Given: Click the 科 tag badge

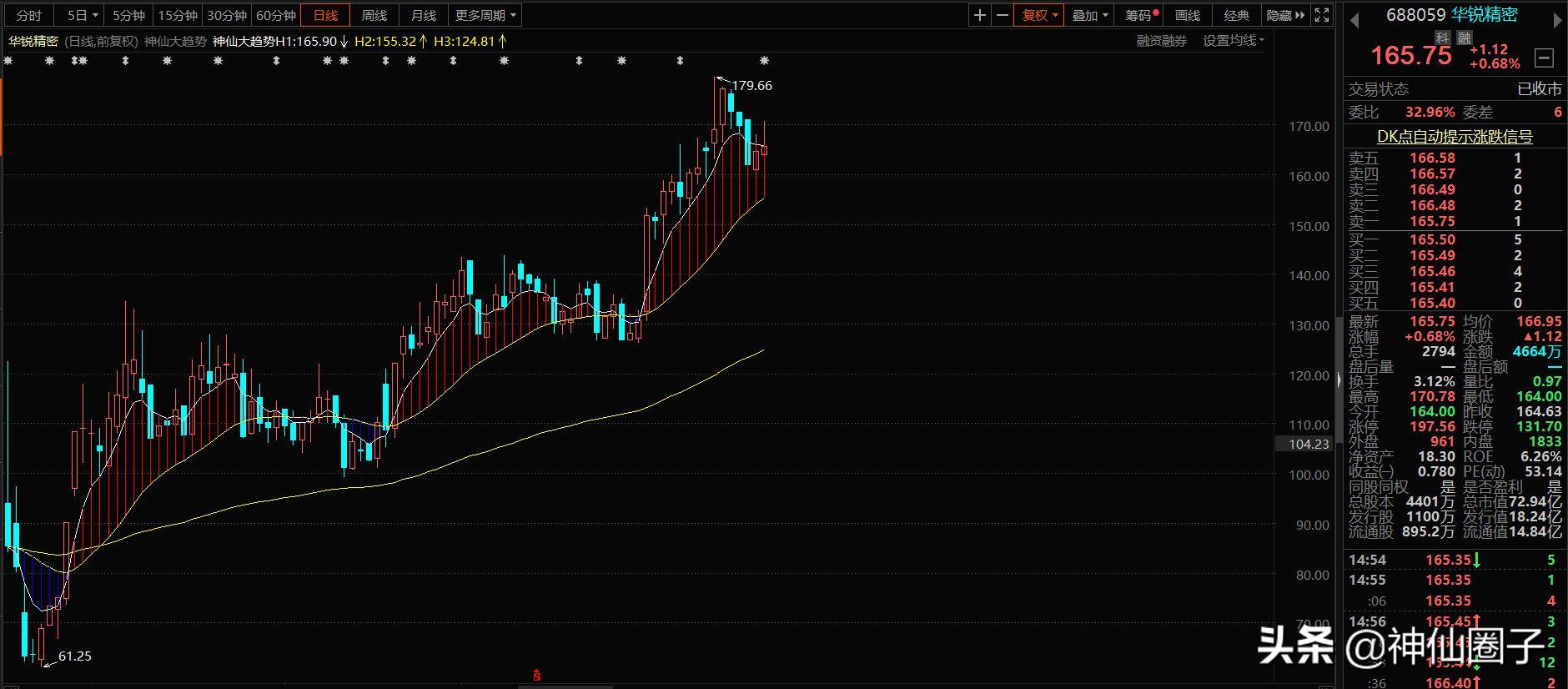Looking at the screenshot, I should click(x=1442, y=38).
